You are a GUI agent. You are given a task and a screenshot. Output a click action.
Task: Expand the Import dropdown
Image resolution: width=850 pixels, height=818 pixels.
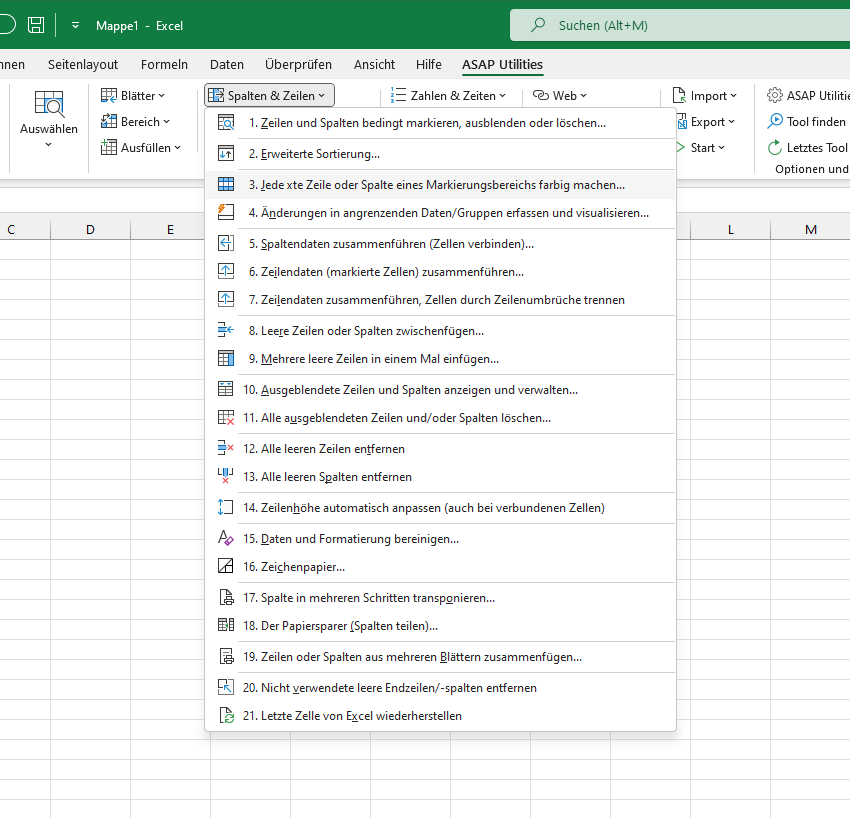coord(704,95)
